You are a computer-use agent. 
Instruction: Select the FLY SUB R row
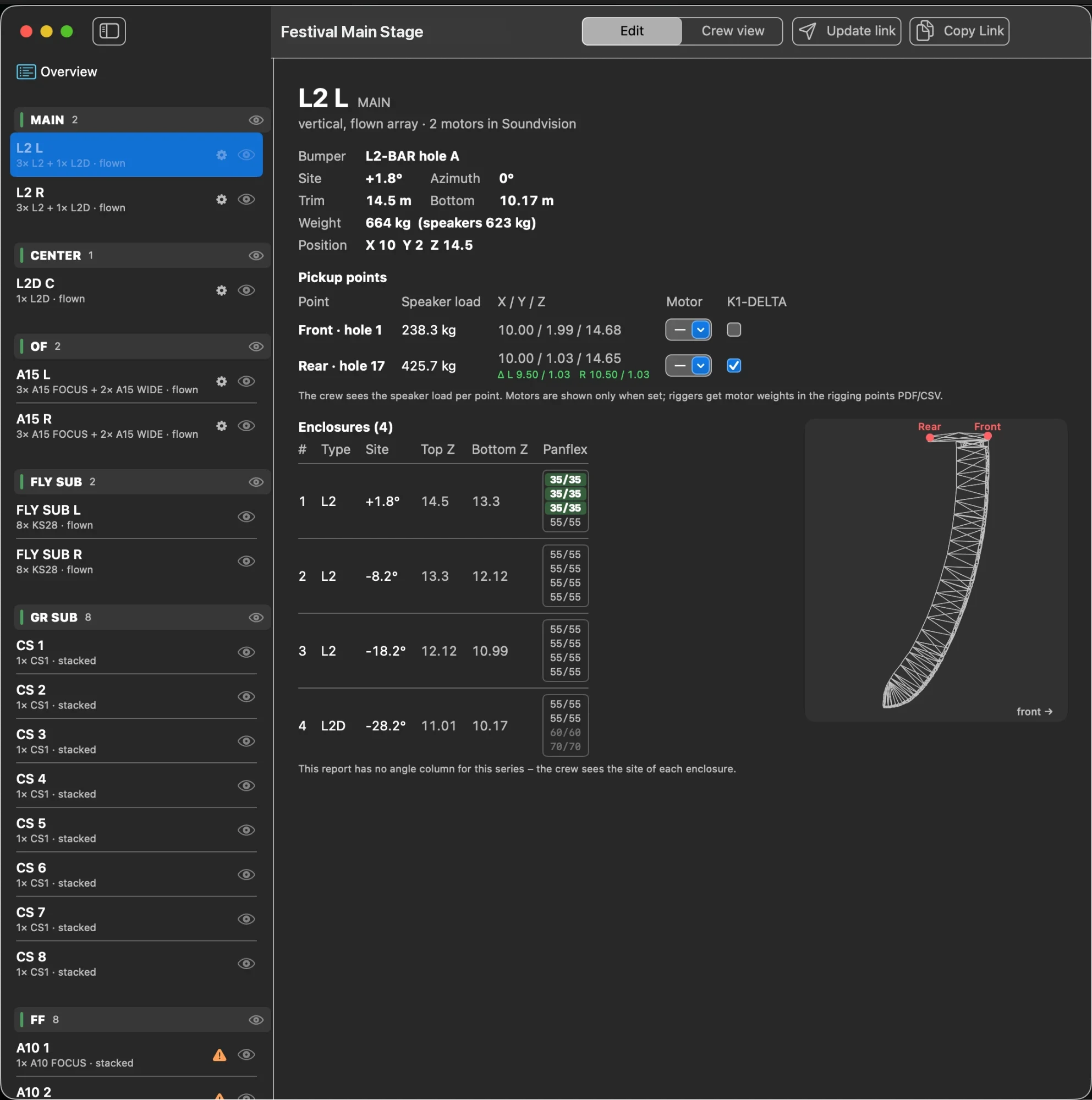tap(136, 562)
